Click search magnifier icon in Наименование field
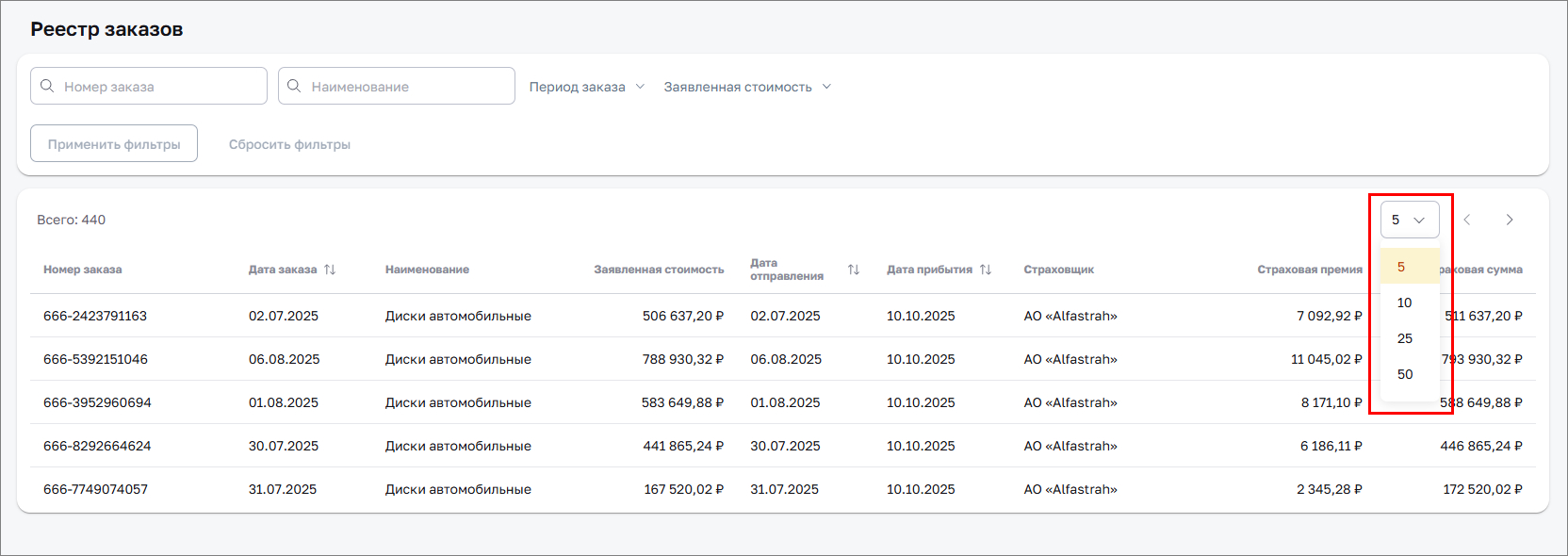The image size is (1568, 556). pos(294,86)
